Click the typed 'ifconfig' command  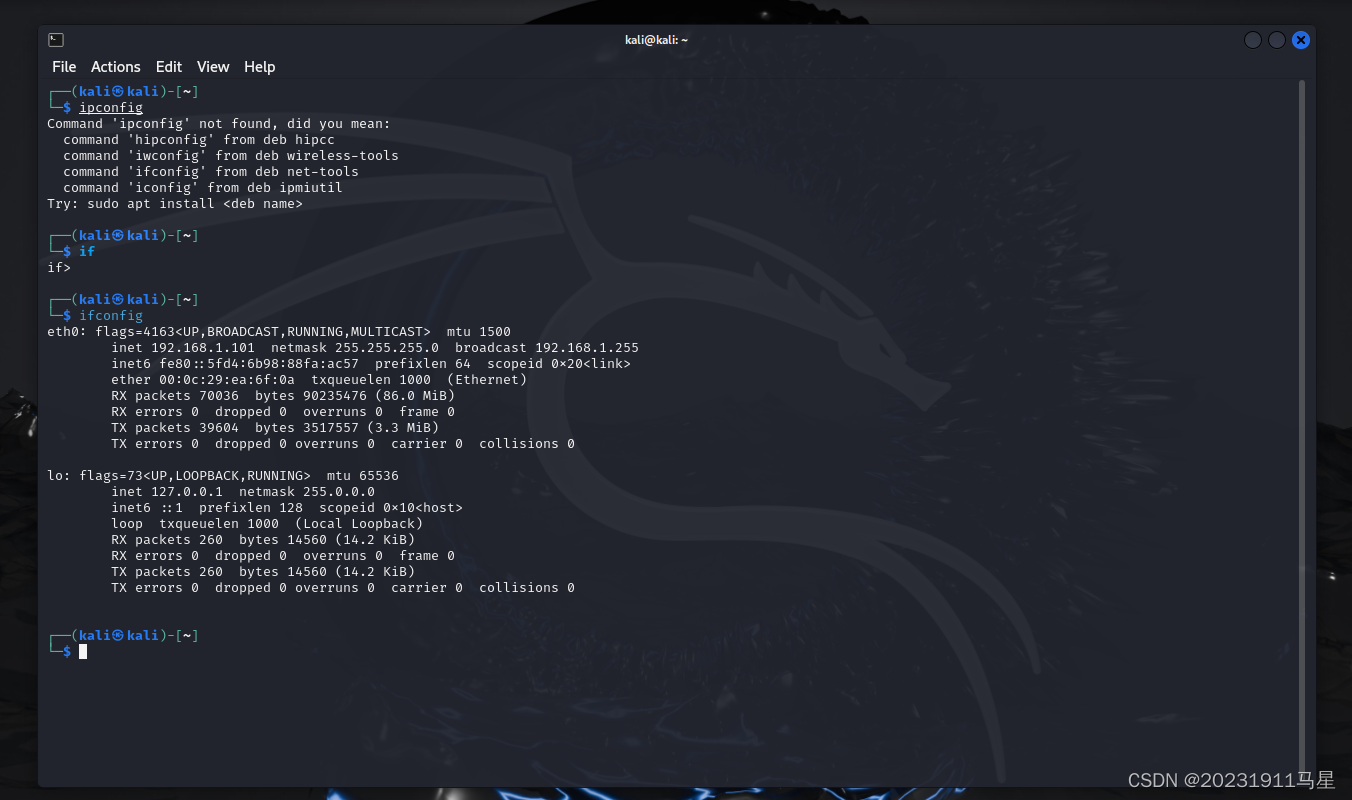[111, 315]
